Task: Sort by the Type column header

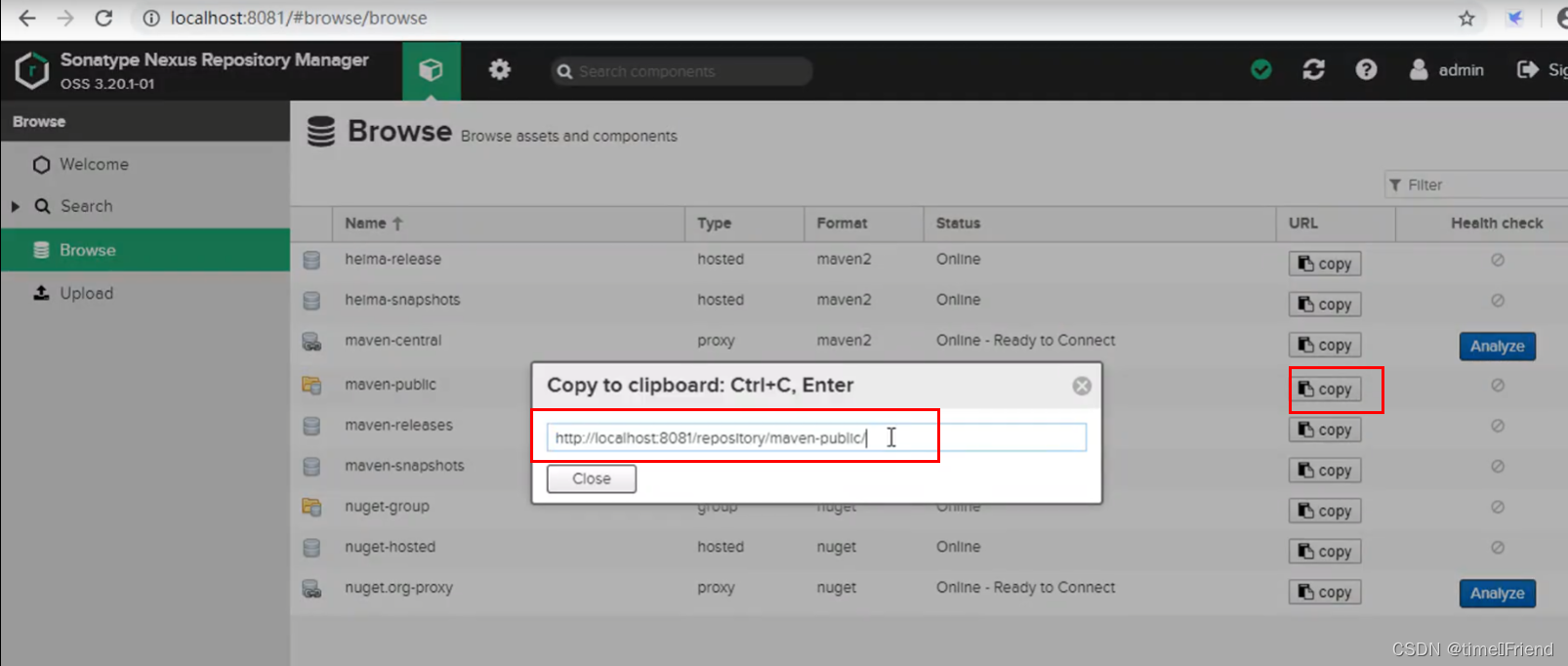Action: (x=744, y=223)
